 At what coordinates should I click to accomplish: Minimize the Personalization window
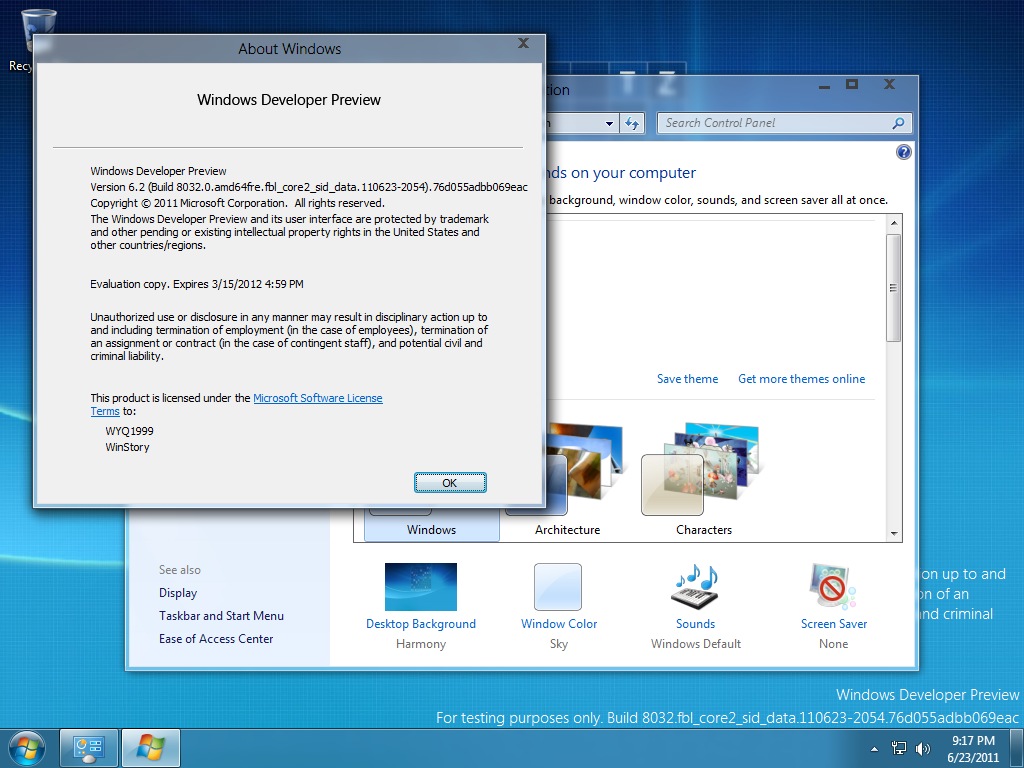pos(824,85)
